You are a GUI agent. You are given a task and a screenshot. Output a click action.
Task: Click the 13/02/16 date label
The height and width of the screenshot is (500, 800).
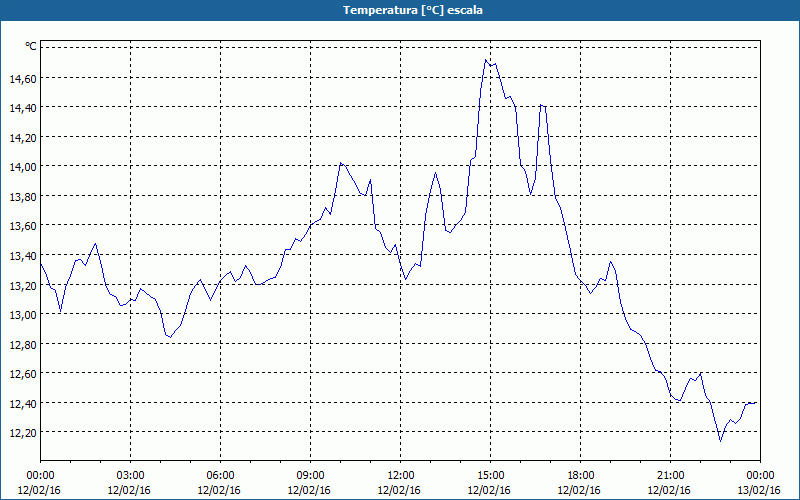759,490
